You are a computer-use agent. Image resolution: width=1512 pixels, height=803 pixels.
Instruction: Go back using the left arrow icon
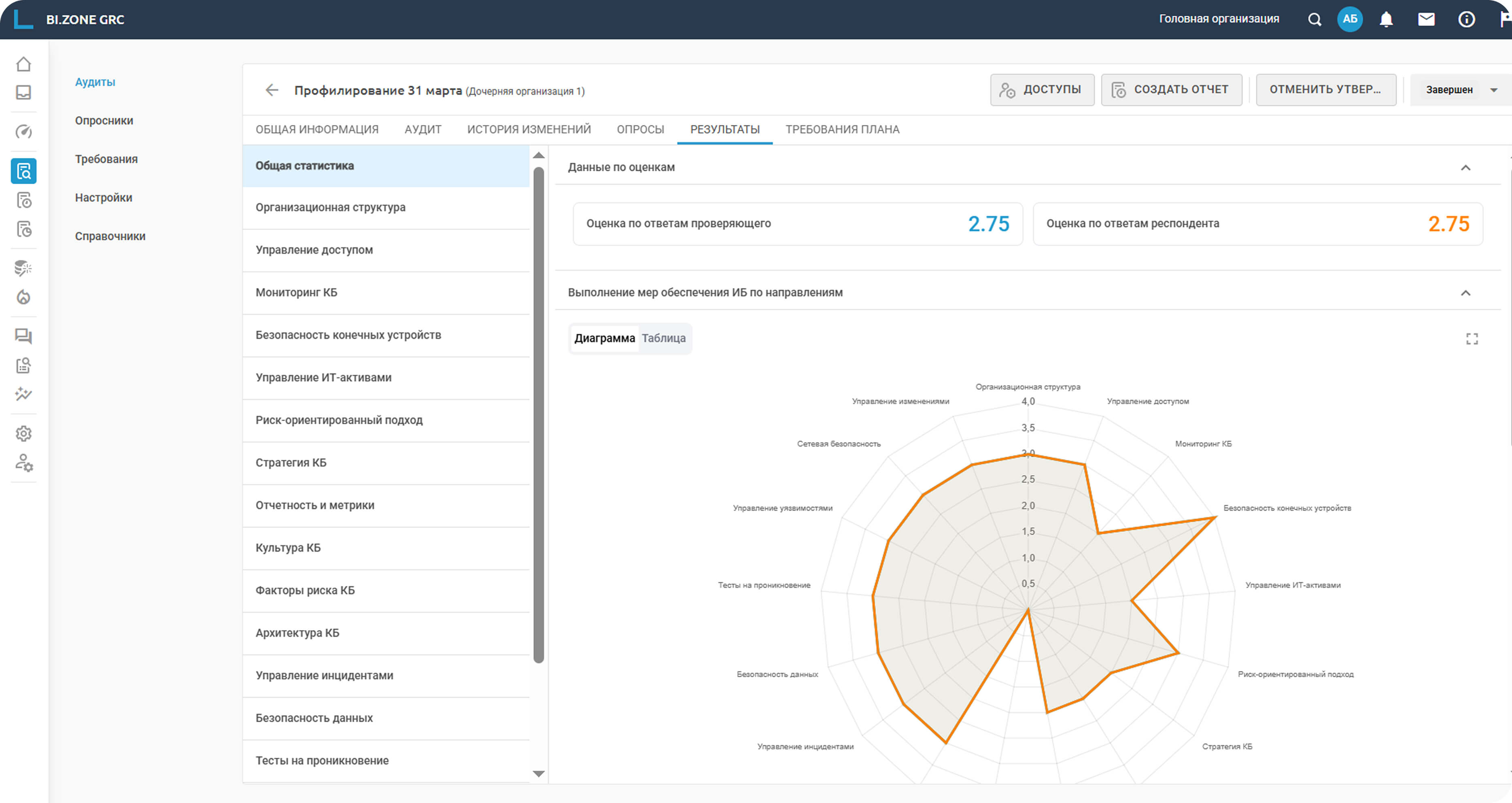tap(272, 90)
